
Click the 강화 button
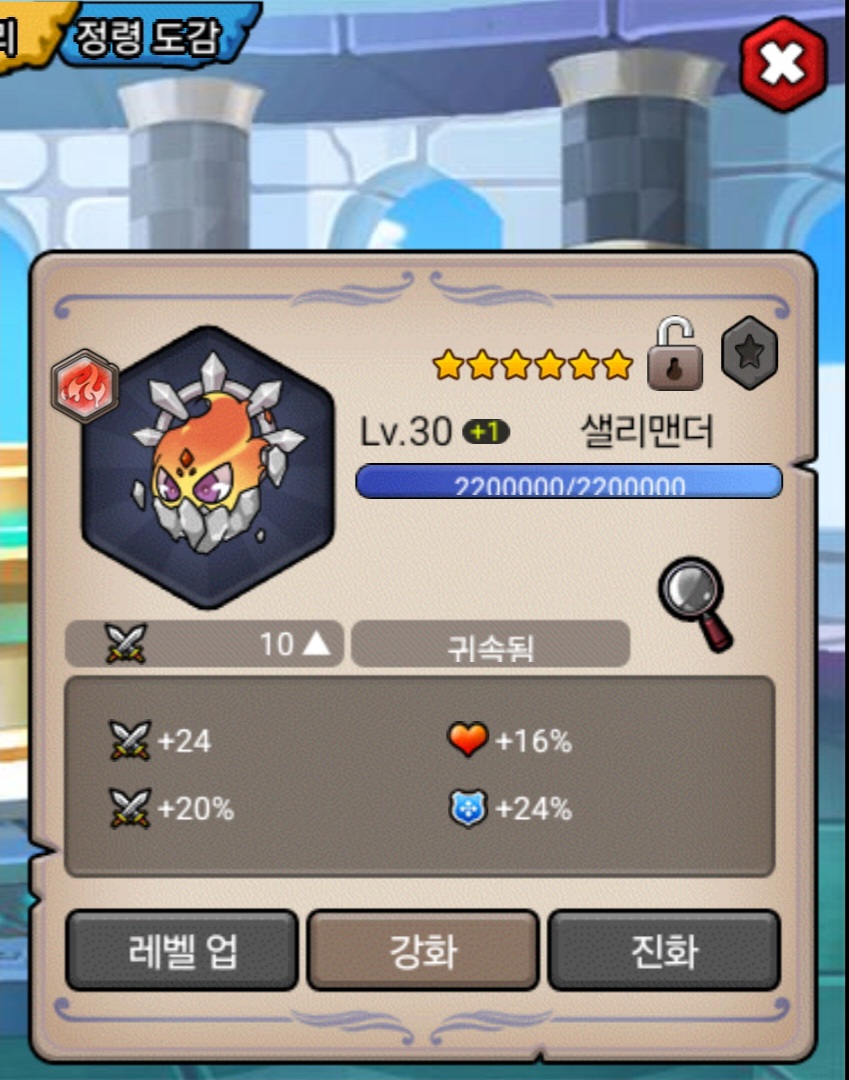point(423,951)
